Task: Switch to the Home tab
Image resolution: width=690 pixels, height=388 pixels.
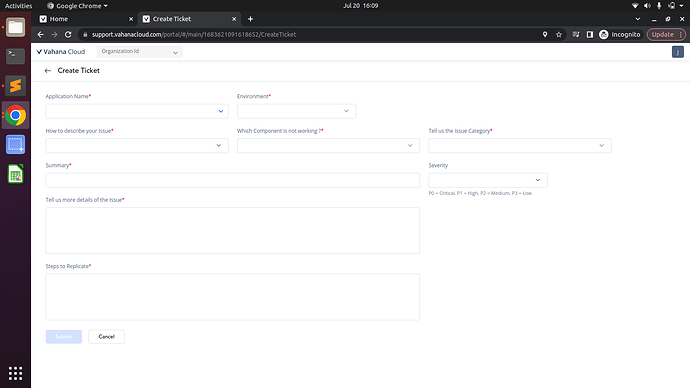Action: tap(86, 19)
